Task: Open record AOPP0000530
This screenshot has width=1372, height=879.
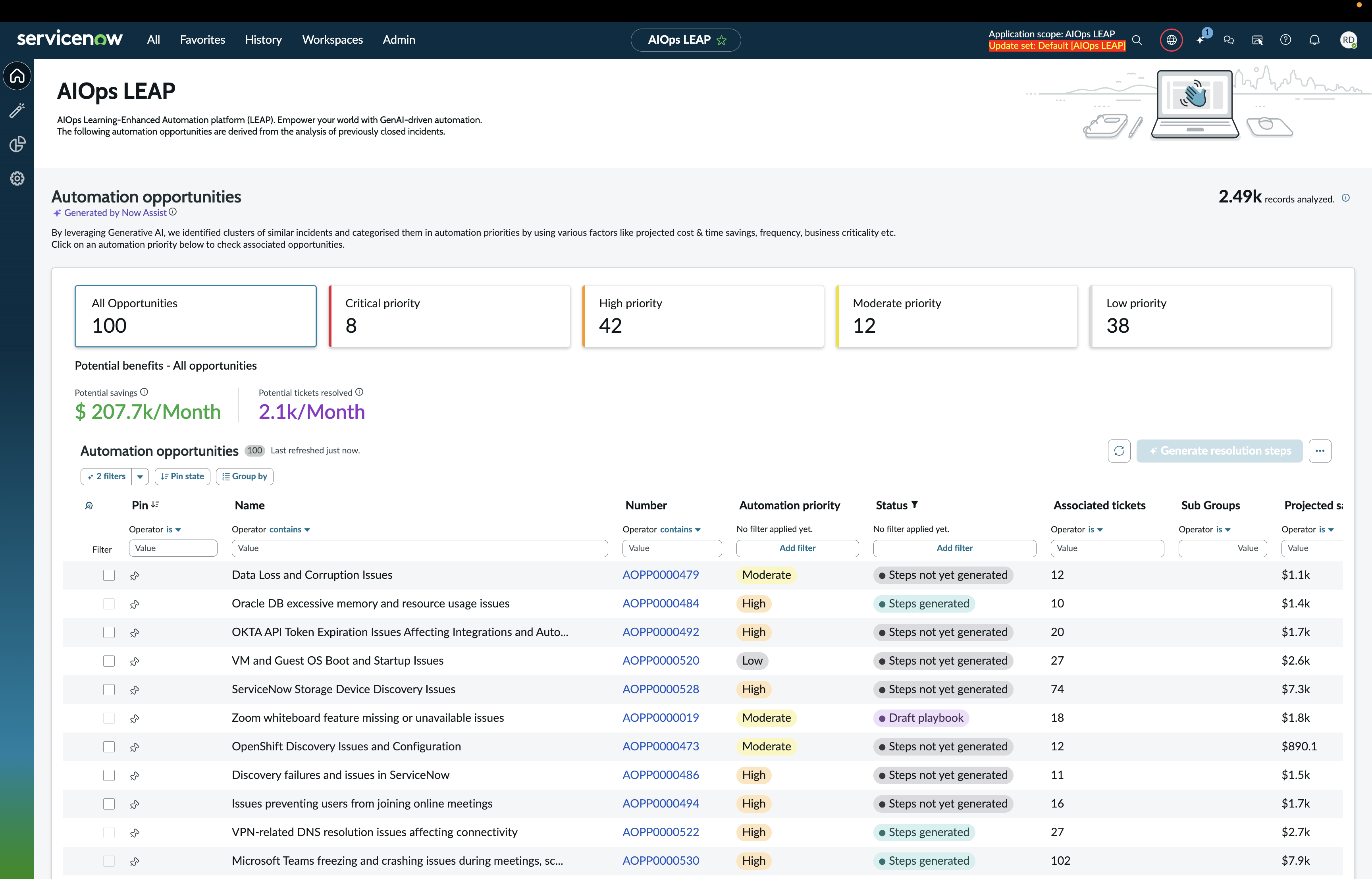Action: 661,861
